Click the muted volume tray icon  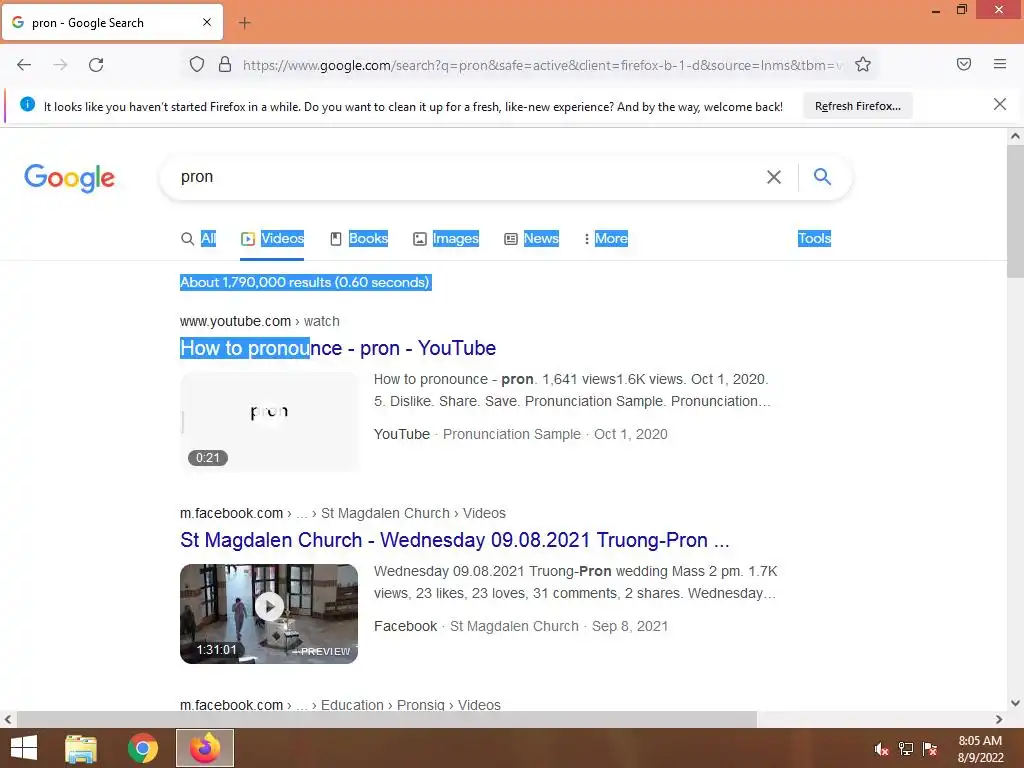click(x=882, y=749)
